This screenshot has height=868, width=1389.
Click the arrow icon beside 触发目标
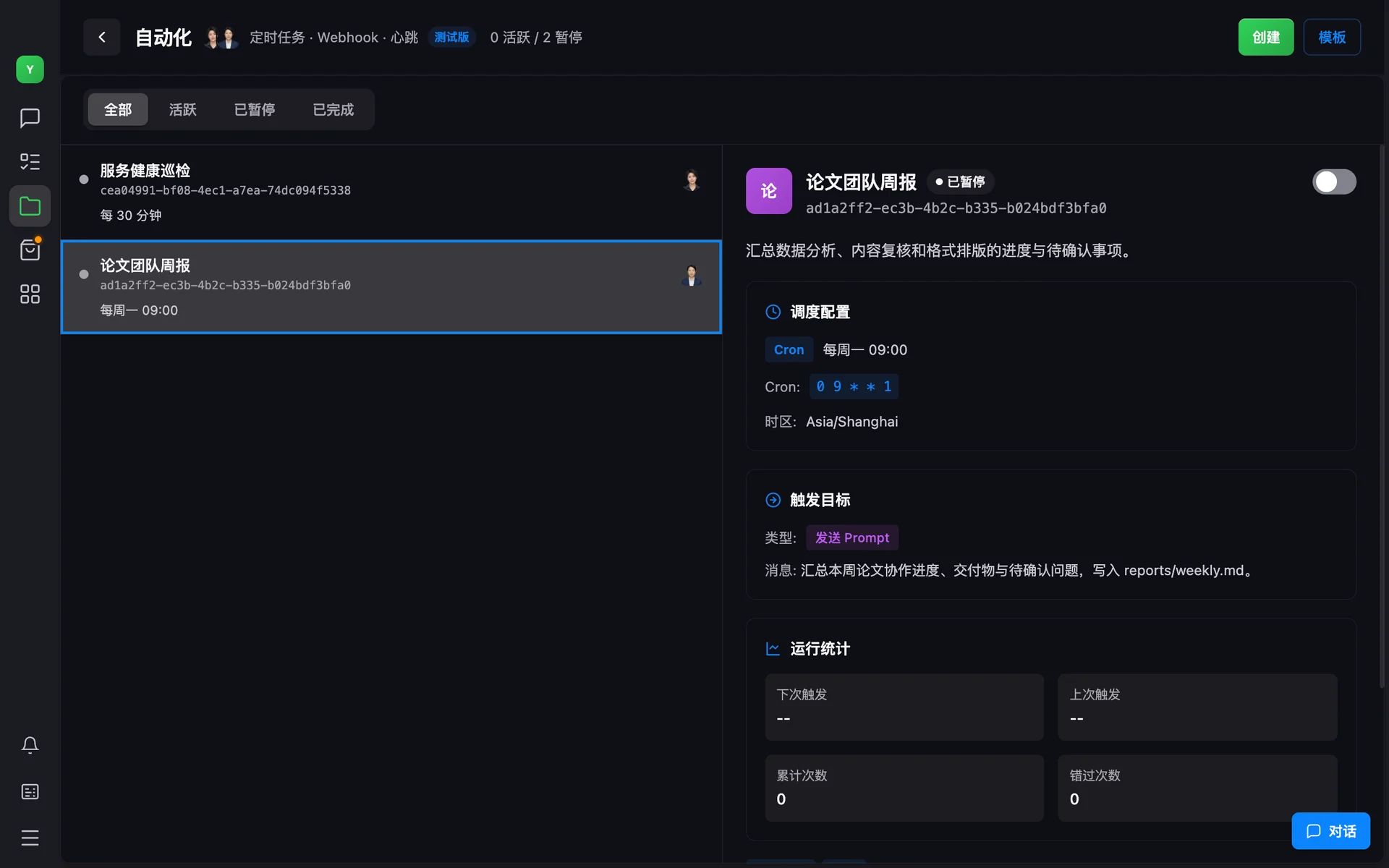tap(773, 500)
